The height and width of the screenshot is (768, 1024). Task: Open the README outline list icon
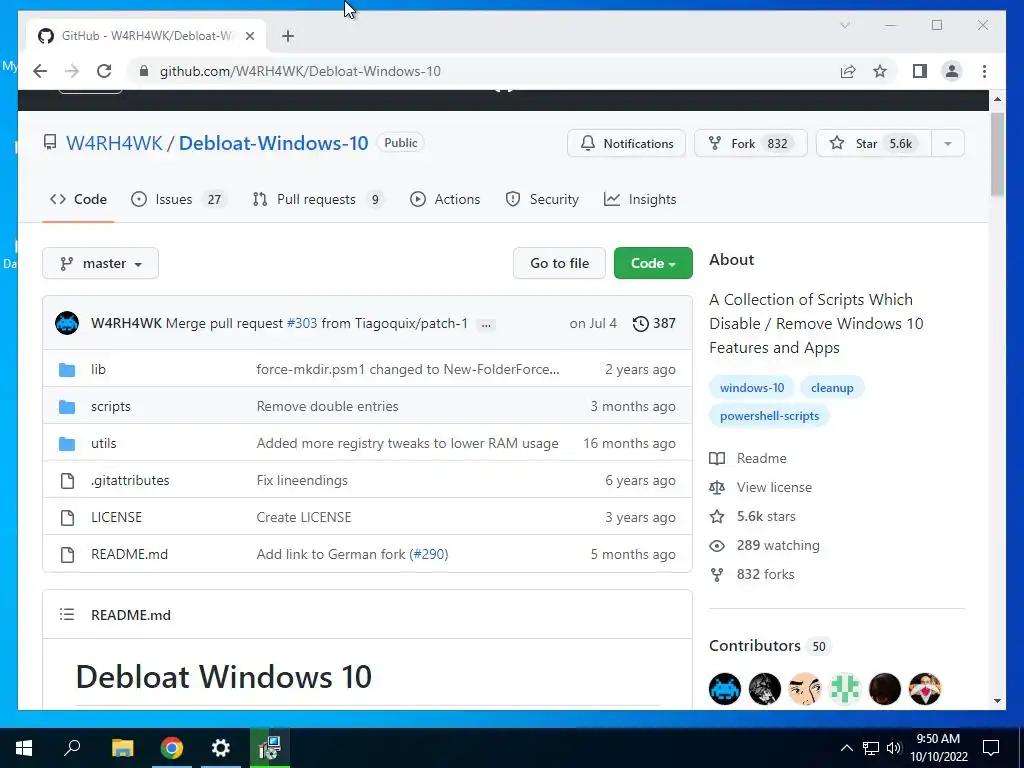67,615
